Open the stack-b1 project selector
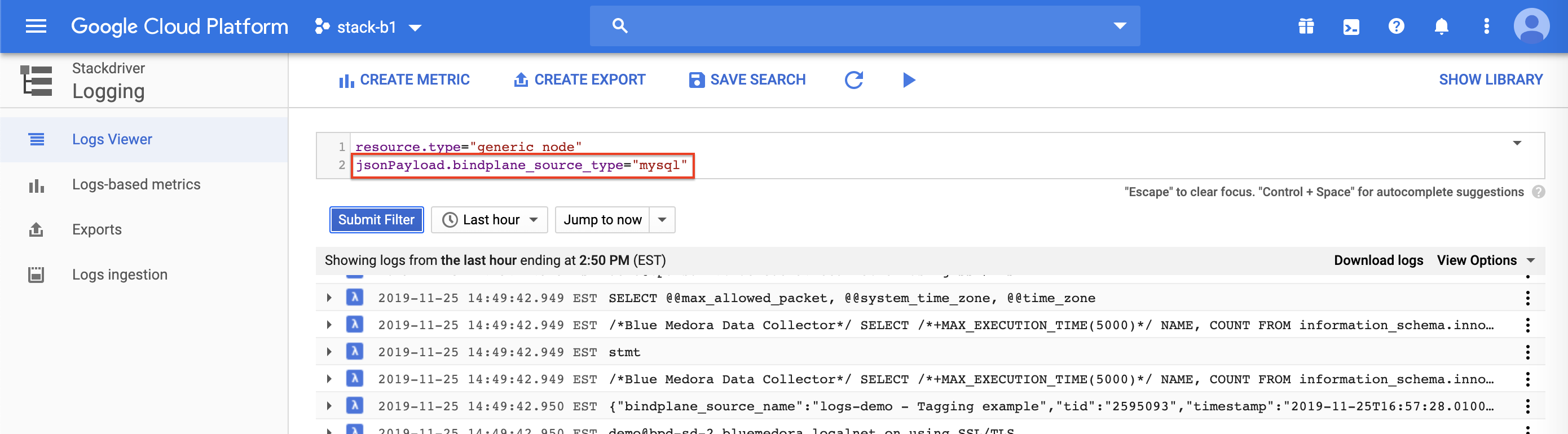Screen dimensions: 1568x434 368,27
